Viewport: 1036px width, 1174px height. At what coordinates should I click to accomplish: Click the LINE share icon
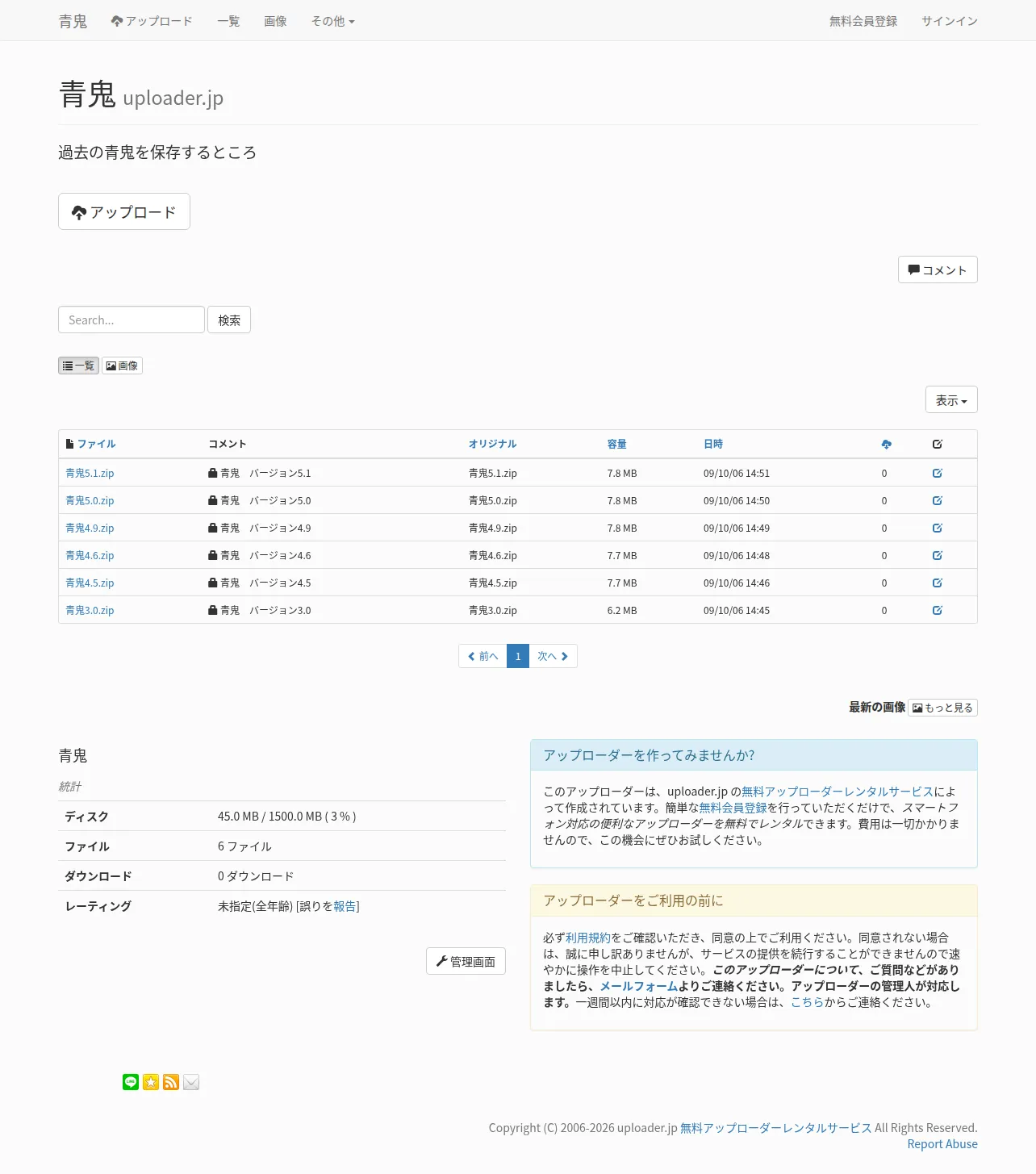point(131,1082)
